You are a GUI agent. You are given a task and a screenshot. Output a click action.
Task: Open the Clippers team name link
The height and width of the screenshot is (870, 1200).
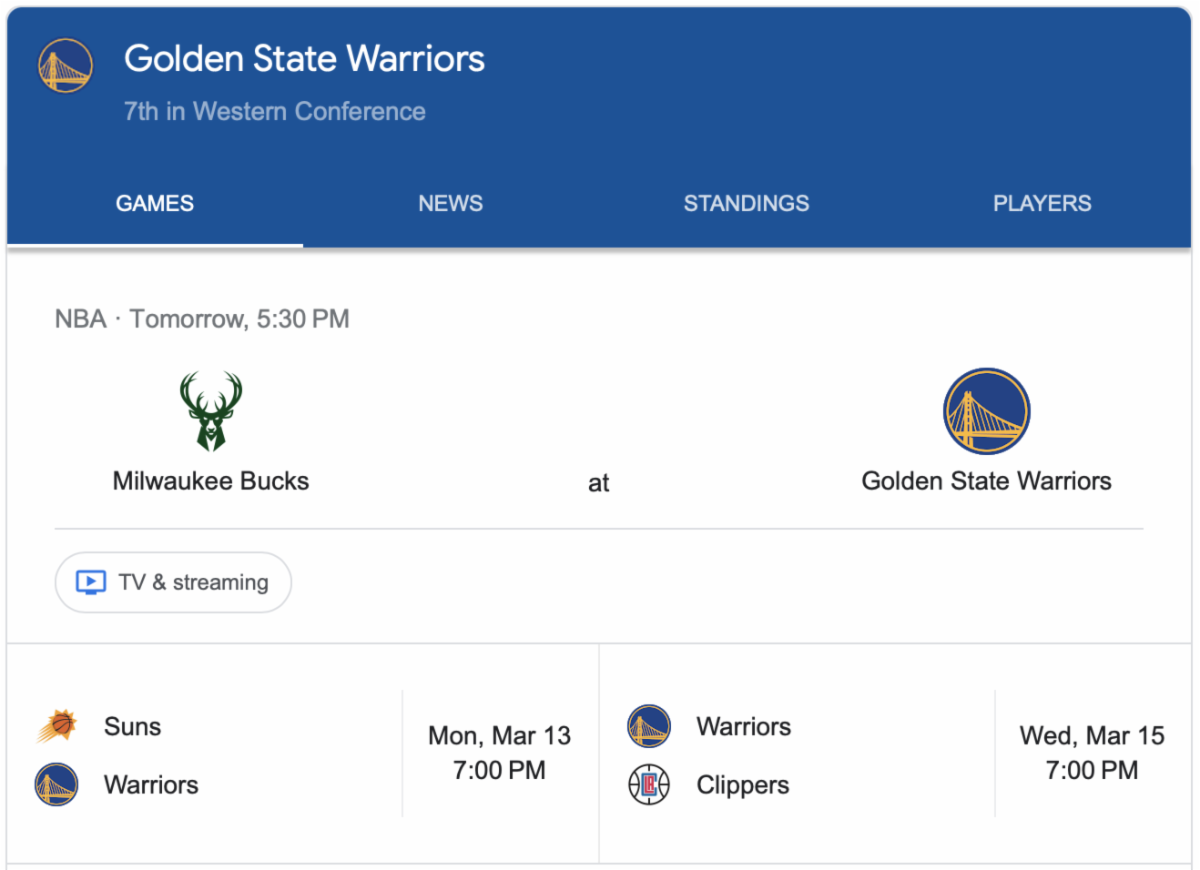coord(743,785)
